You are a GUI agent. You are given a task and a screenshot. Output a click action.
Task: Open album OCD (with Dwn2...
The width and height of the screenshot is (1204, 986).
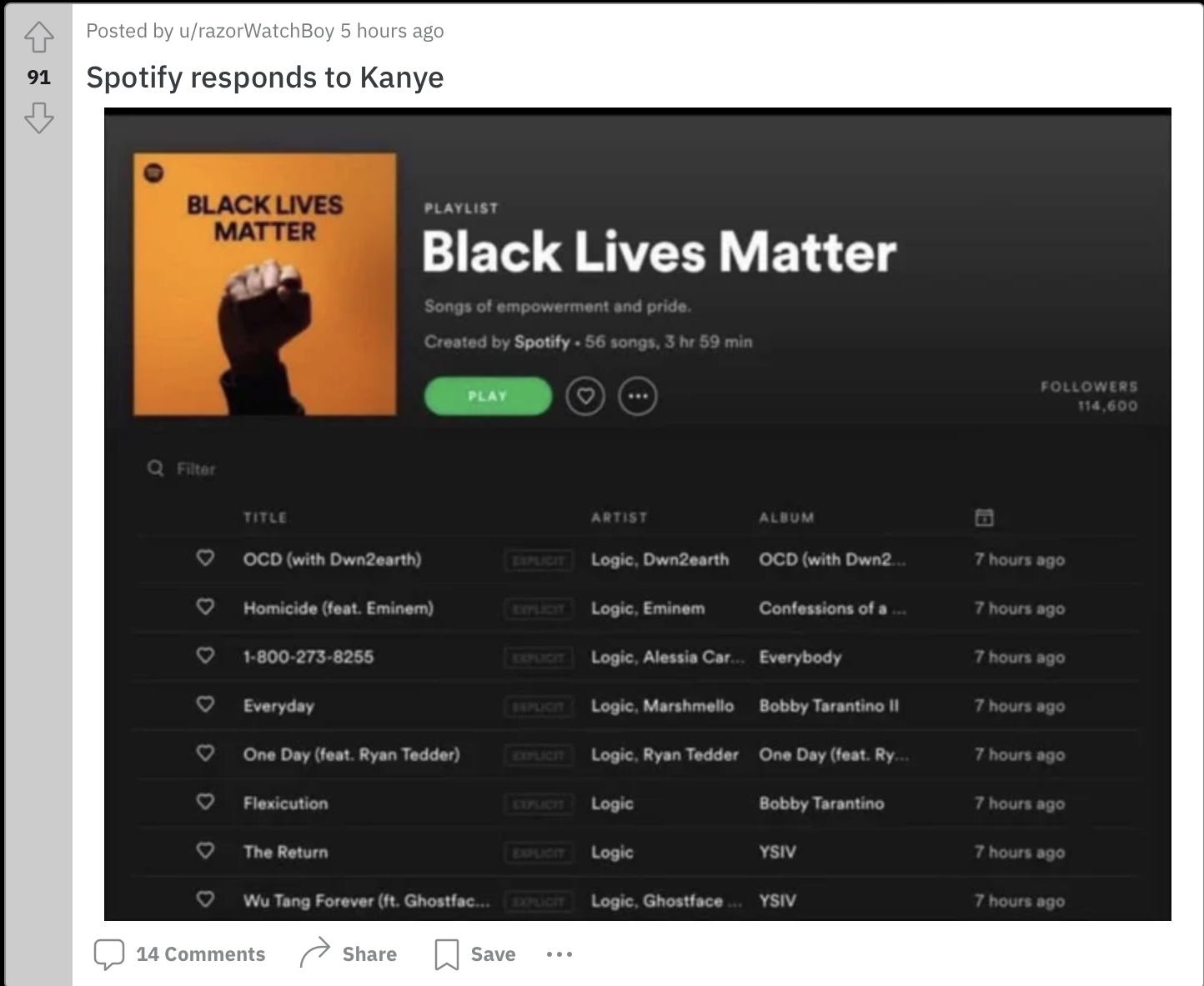832,559
